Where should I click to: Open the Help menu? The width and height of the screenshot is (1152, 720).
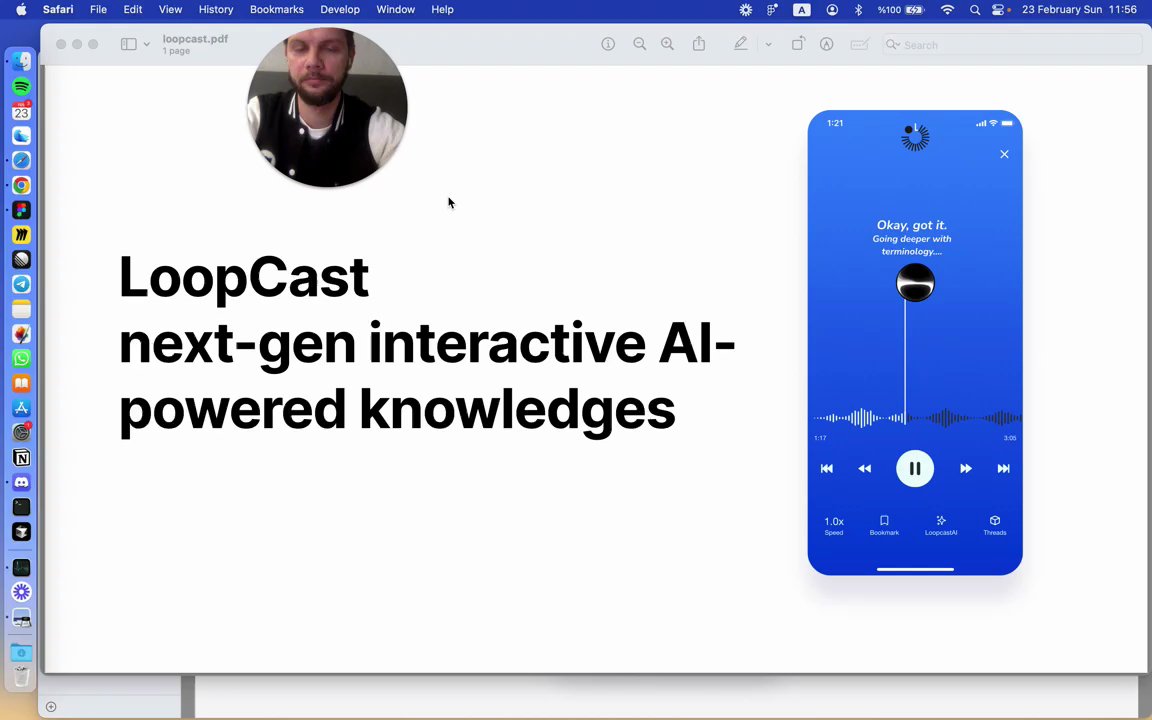(442, 10)
